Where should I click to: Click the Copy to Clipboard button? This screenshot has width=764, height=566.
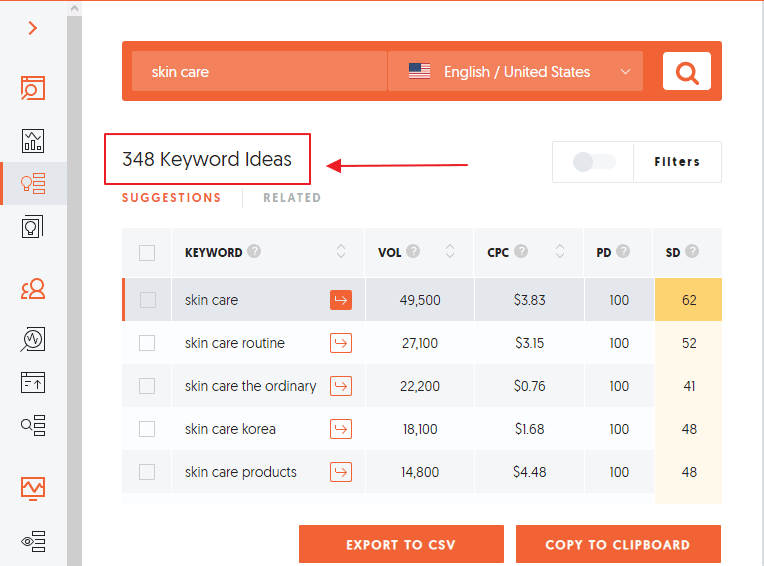coord(617,545)
